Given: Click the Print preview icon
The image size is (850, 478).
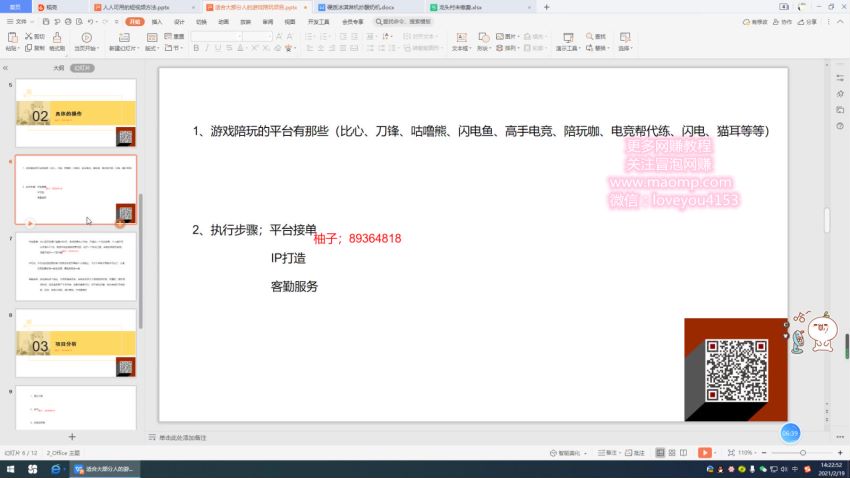Looking at the screenshot, I should point(79,22).
